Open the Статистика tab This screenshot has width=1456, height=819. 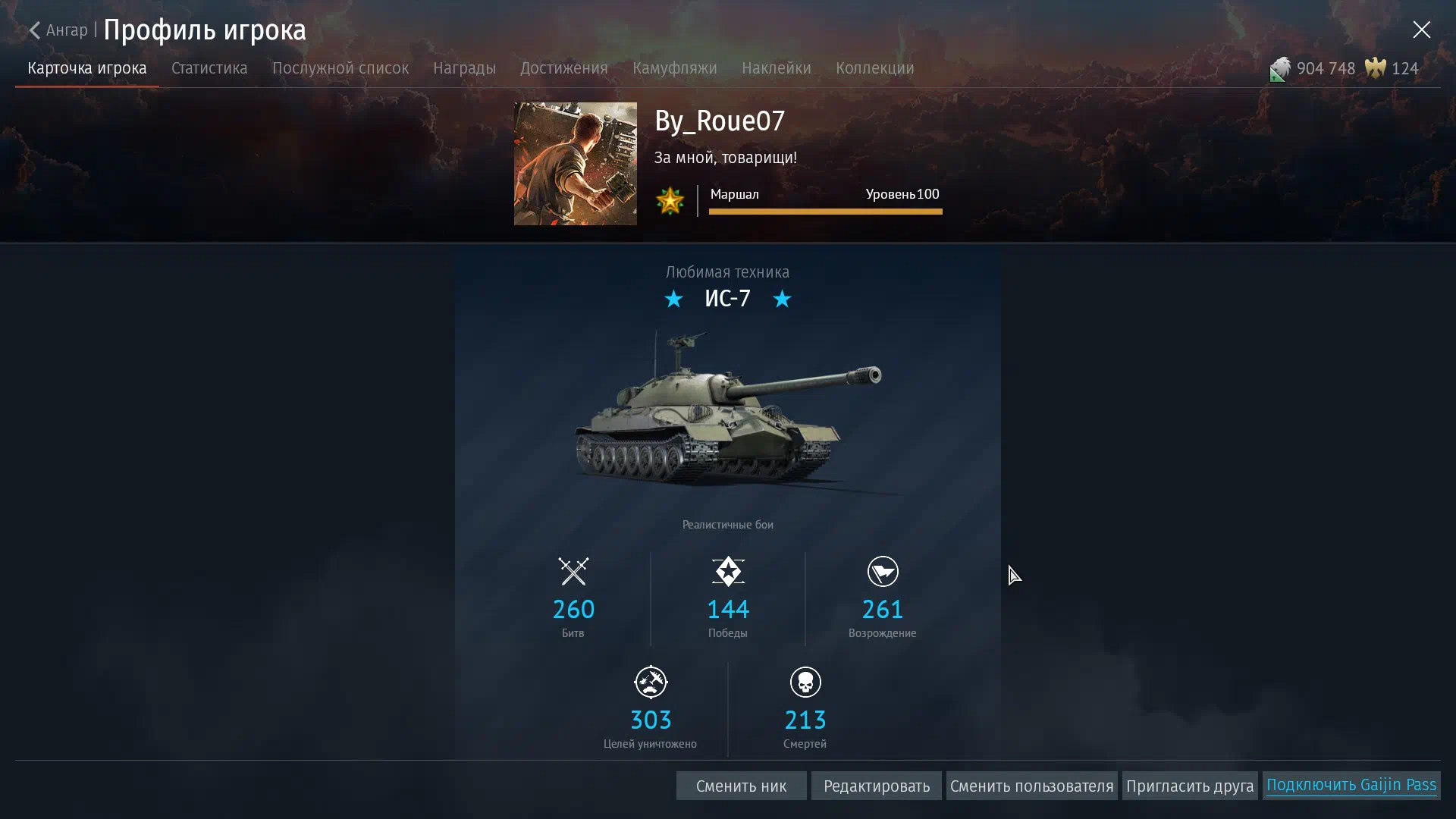point(209,68)
